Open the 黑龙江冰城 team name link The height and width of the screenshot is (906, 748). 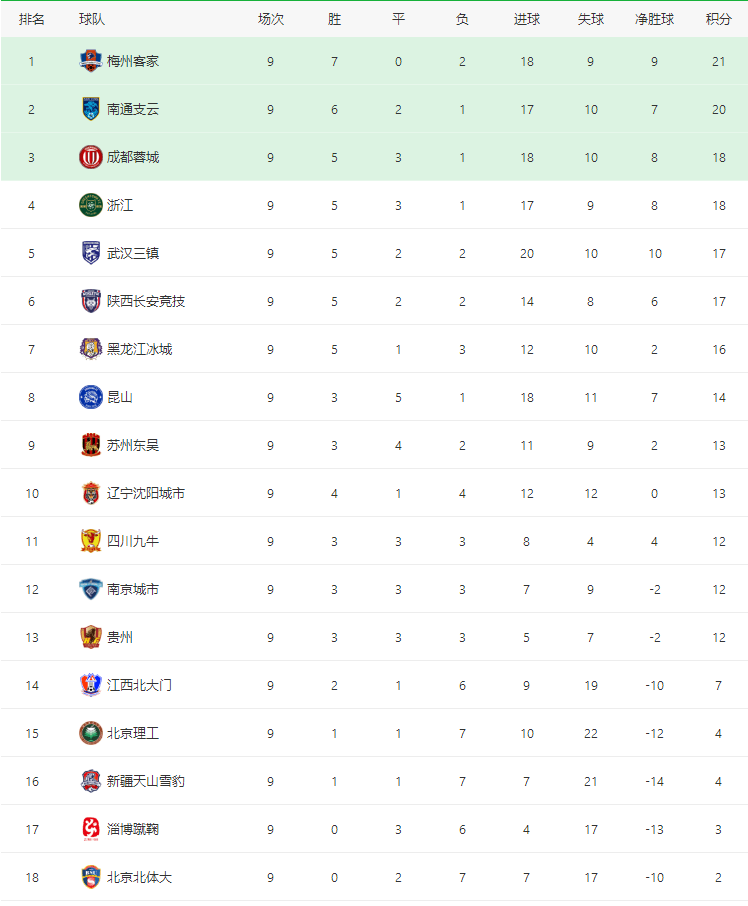139,349
